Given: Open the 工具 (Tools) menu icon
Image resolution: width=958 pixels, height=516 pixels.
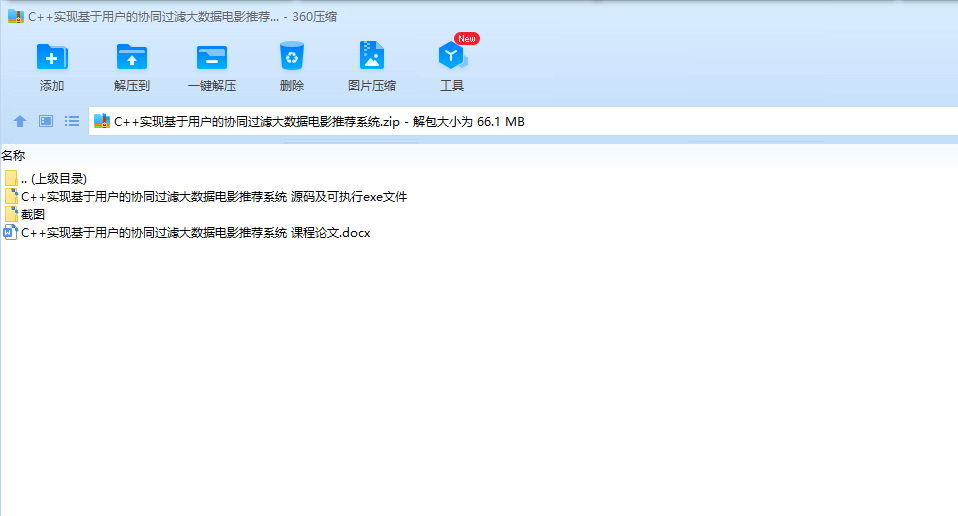Looking at the screenshot, I should pyautogui.click(x=452, y=56).
